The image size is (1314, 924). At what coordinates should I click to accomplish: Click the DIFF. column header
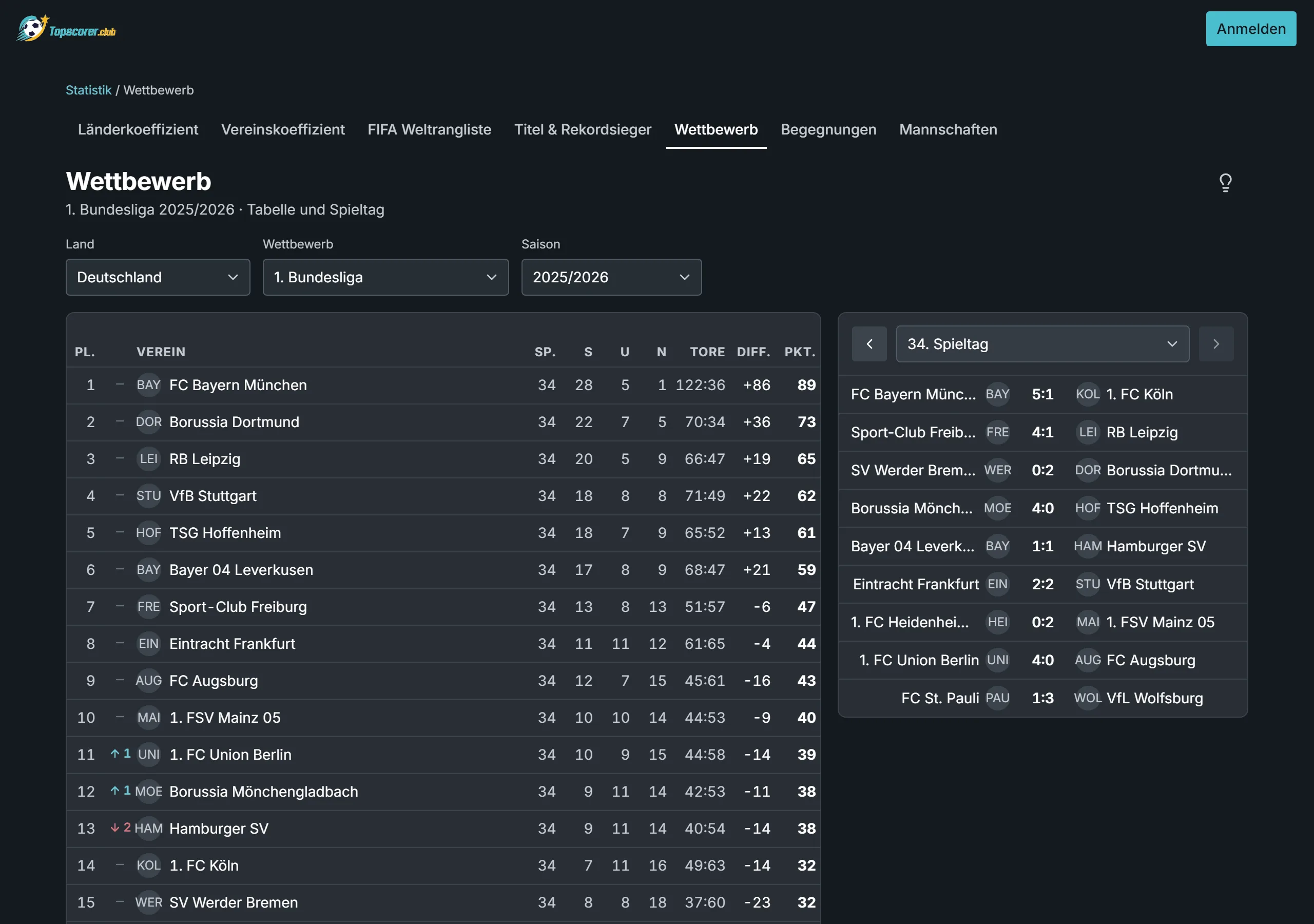tap(753, 352)
